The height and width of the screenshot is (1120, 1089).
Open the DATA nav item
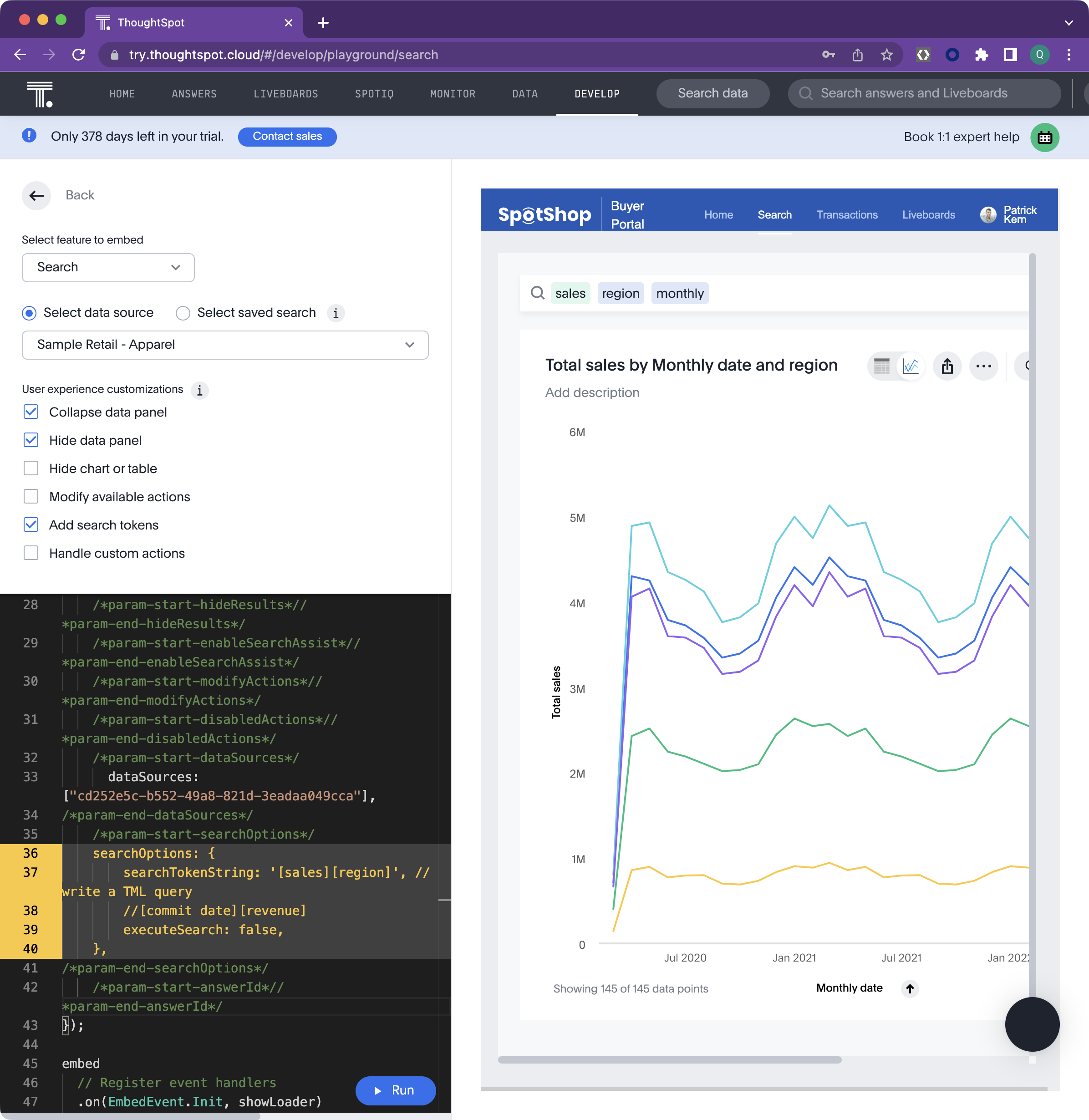[525, 94]
